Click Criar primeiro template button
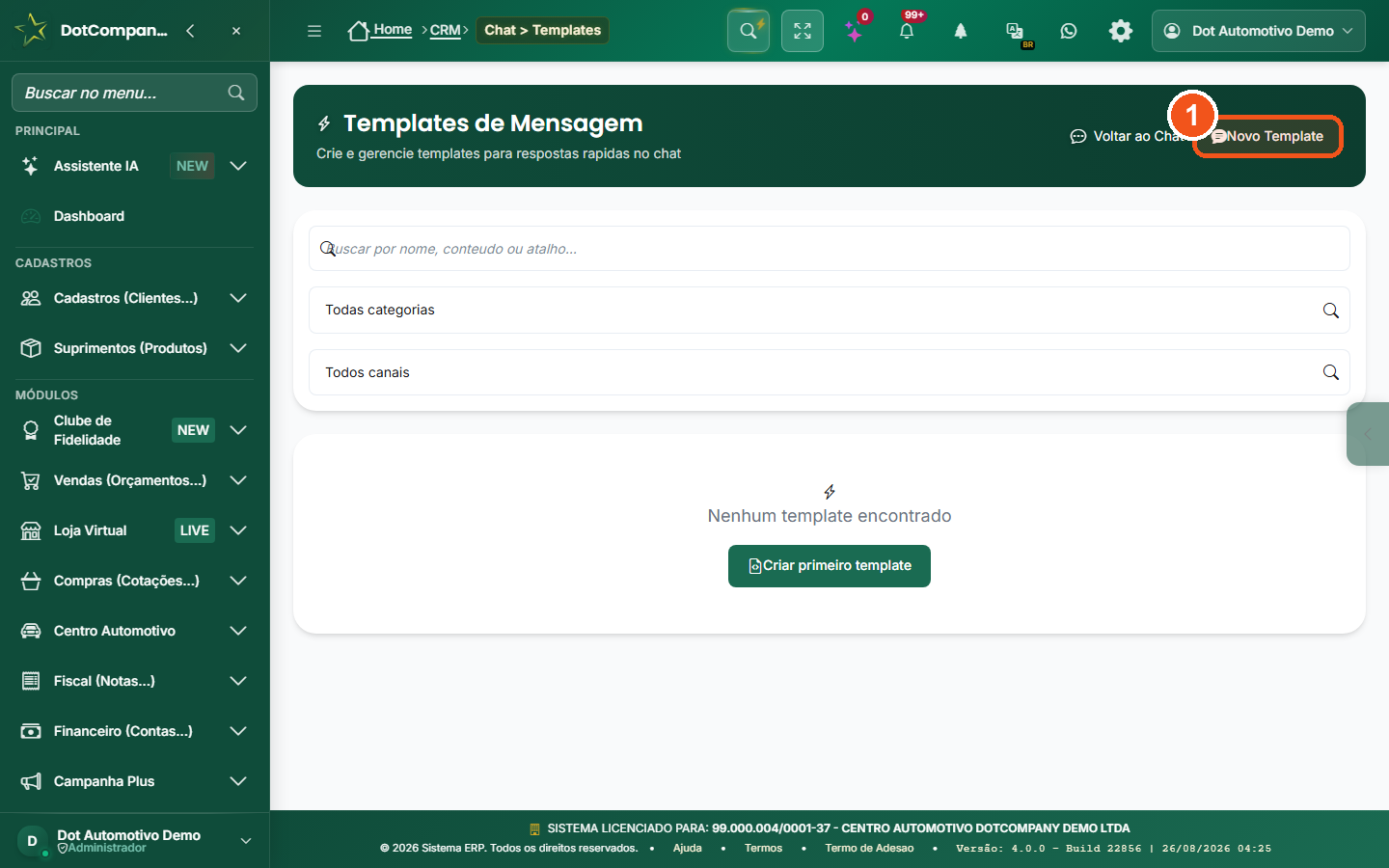Screen dimensions: 1389x868 (x=830, y=566)
